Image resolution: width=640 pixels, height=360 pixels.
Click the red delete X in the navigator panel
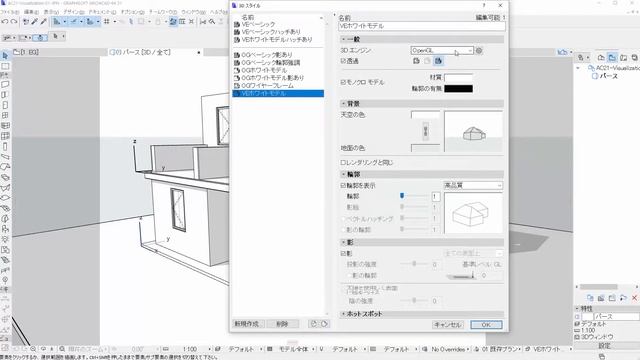click(634, 298)
